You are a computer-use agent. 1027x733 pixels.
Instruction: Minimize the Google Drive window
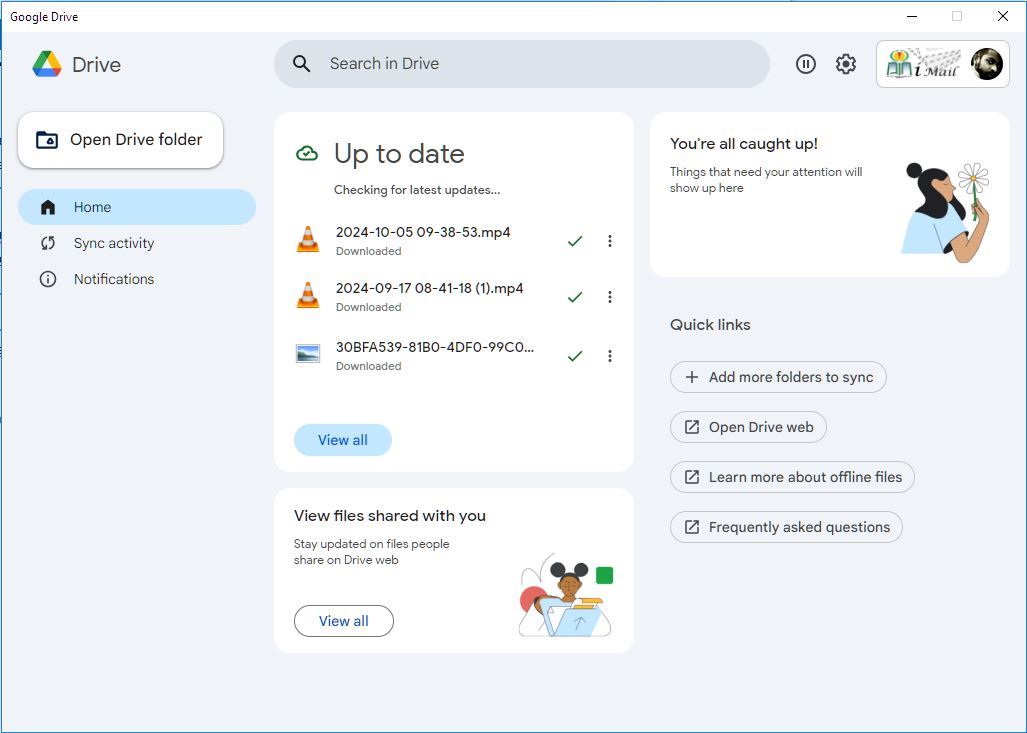(x=912, y=16)
